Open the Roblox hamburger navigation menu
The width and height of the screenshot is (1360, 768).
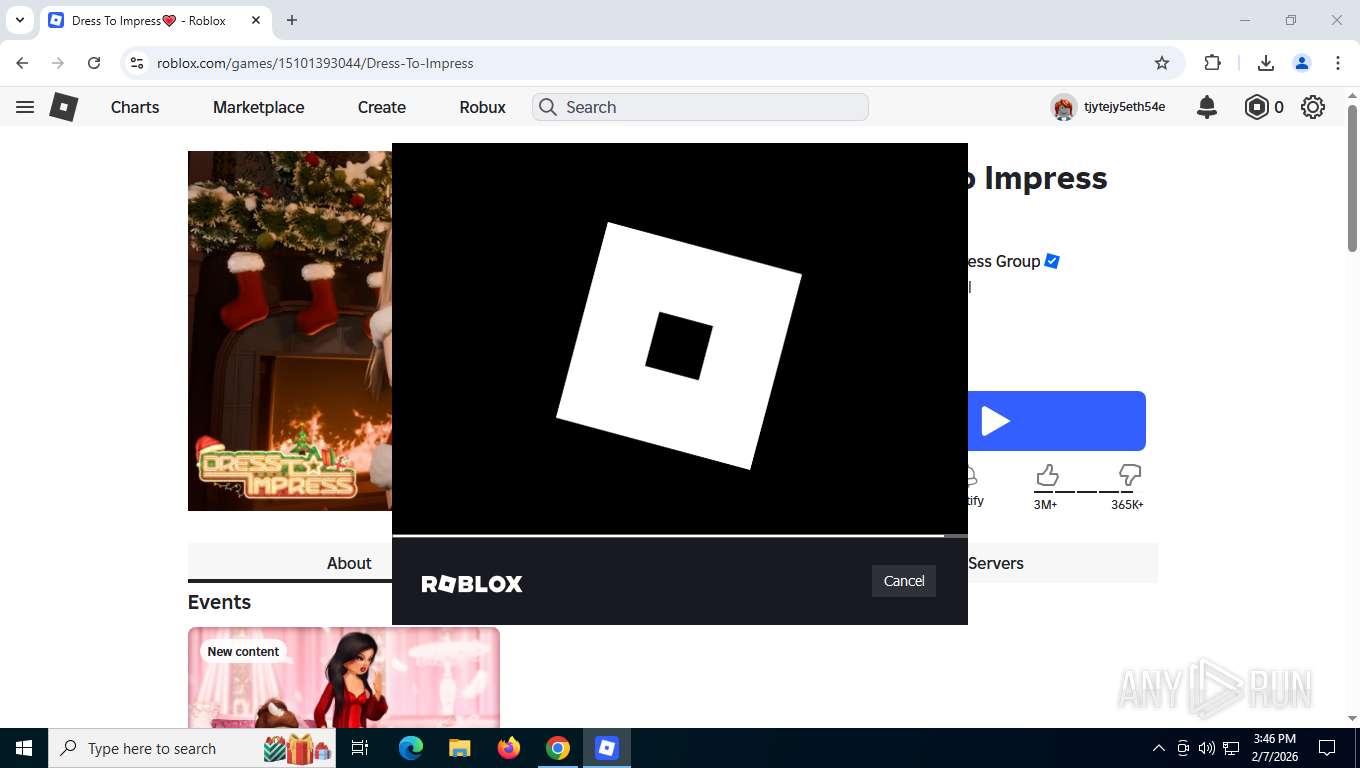25,107
